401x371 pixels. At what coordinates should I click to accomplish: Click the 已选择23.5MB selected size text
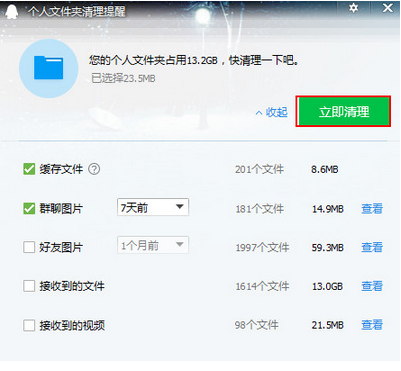click(x=123, y=78)
